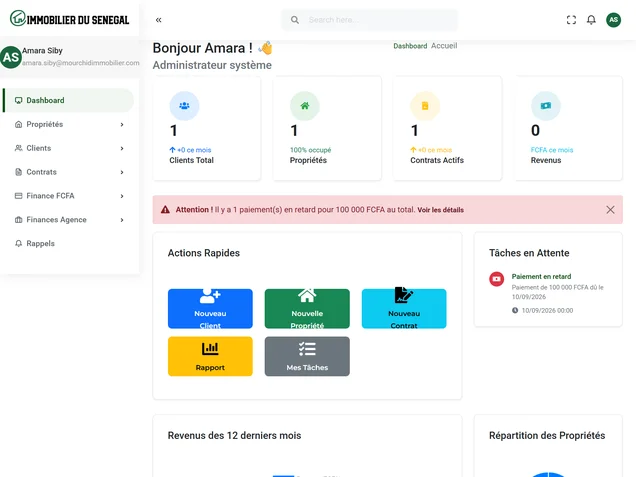Click the 100% occupé text
Image resolution: width=636 pixels, height=477 pixels.
point(310,150)
